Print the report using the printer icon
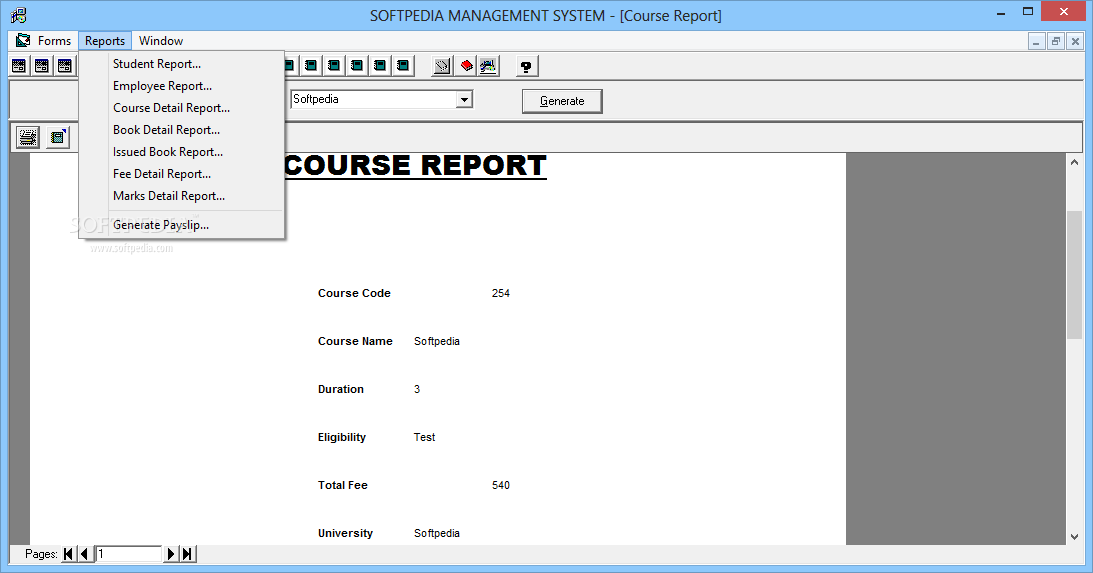 pyautogui.click(x=28, y=137)
